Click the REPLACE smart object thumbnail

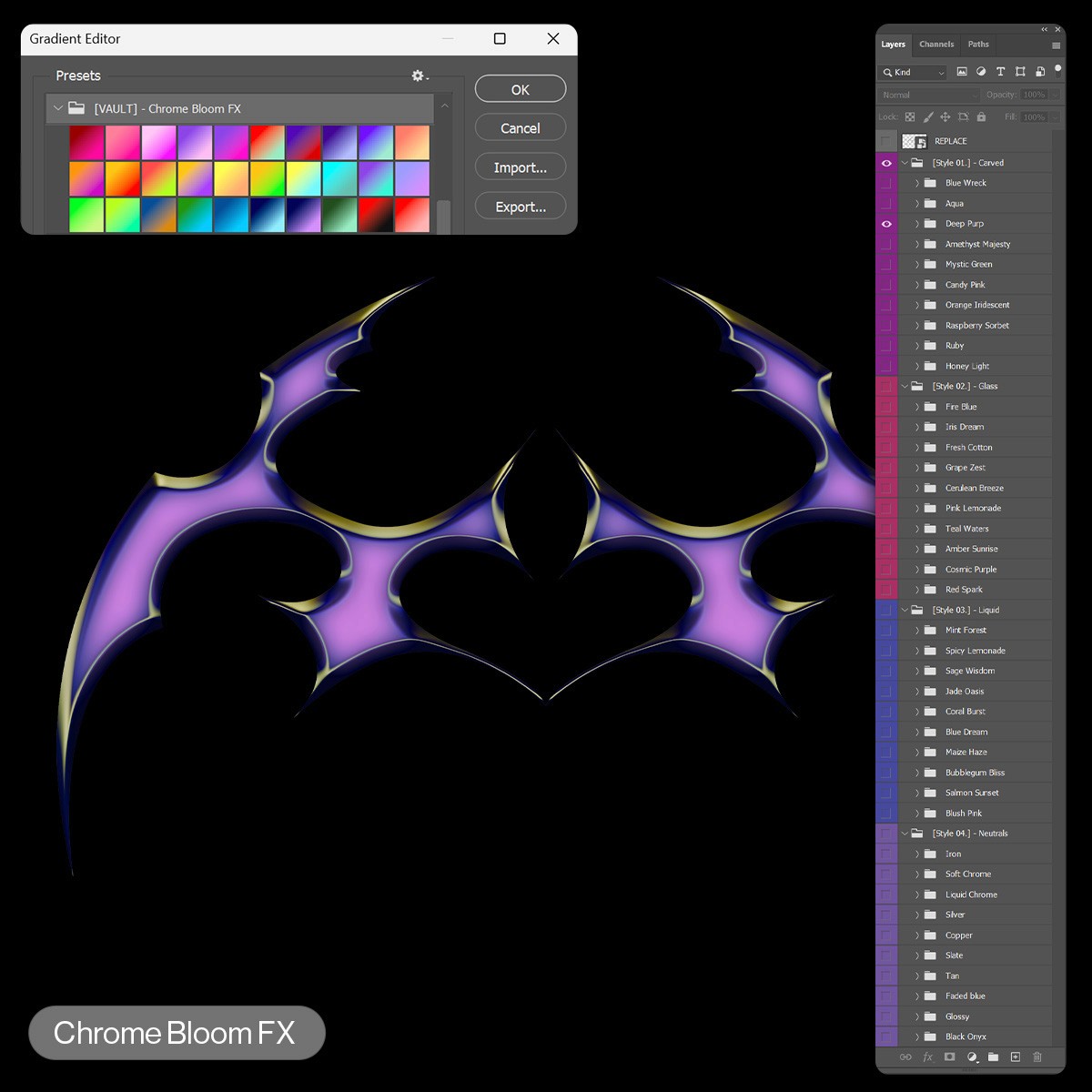click(914, 141)
